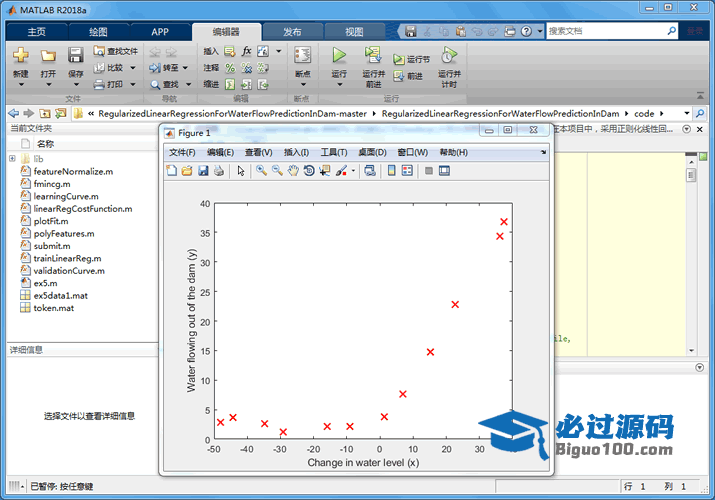Screen dimensions: 715x500
Task: Toggle Insert Colorbar in Figure toolbar
Action: coord(389,171)
